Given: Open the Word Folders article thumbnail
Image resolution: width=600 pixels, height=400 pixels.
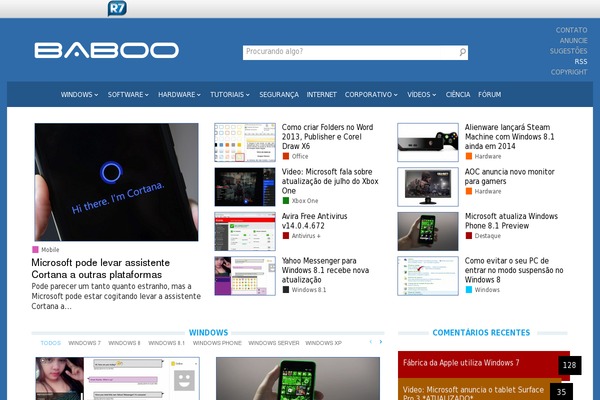Looking at the screenshot, I should coord(245,142).
